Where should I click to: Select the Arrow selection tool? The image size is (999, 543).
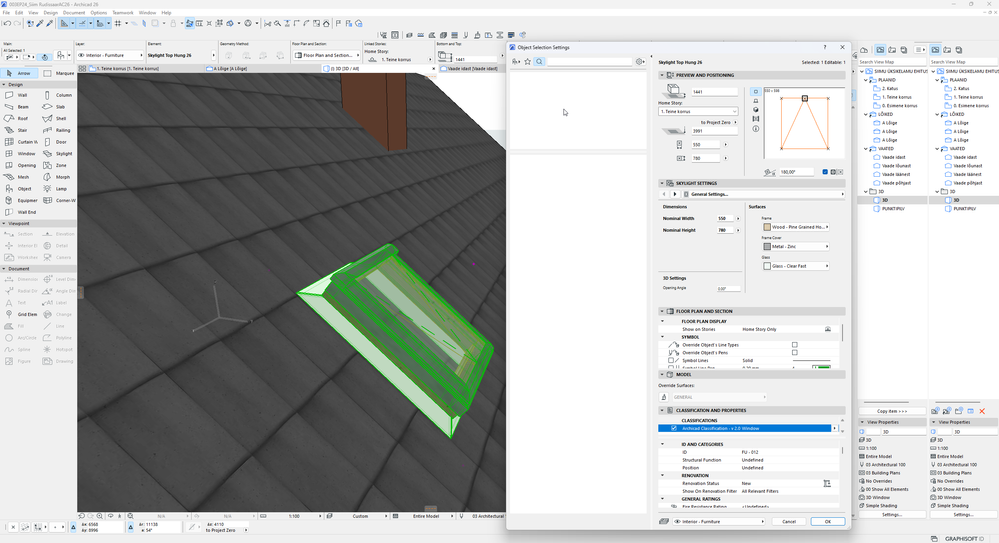click(20, 73)
